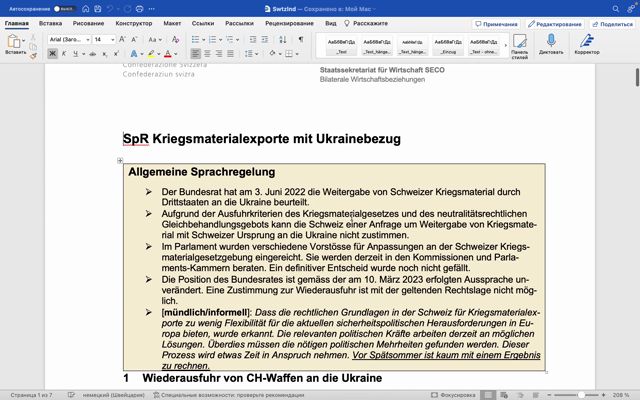Open the ellipsis more-commands menu
The height and width of the screenshot is (400, 640).
point(152,9)
